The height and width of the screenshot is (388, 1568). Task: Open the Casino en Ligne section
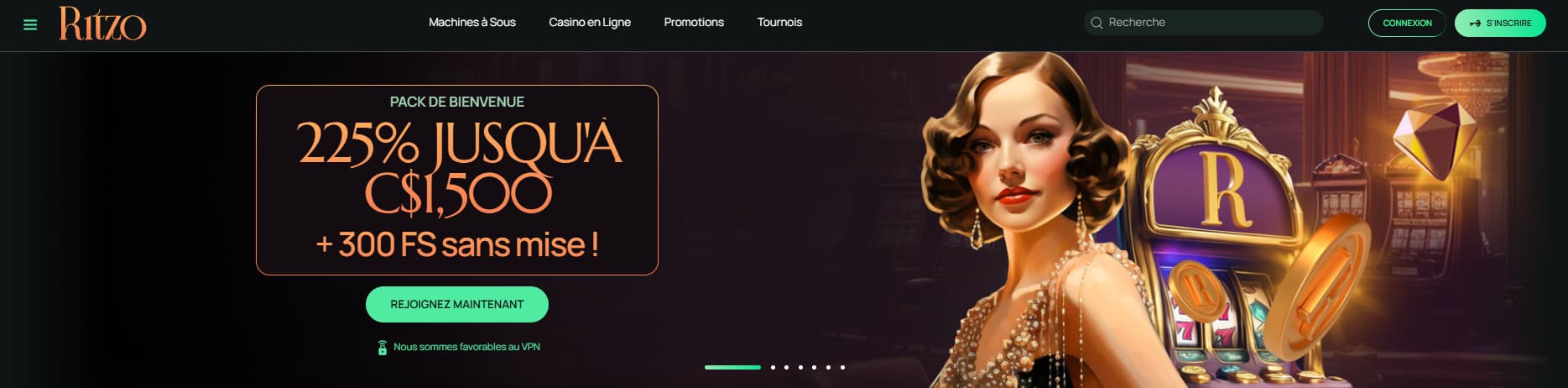click(590, 23)
